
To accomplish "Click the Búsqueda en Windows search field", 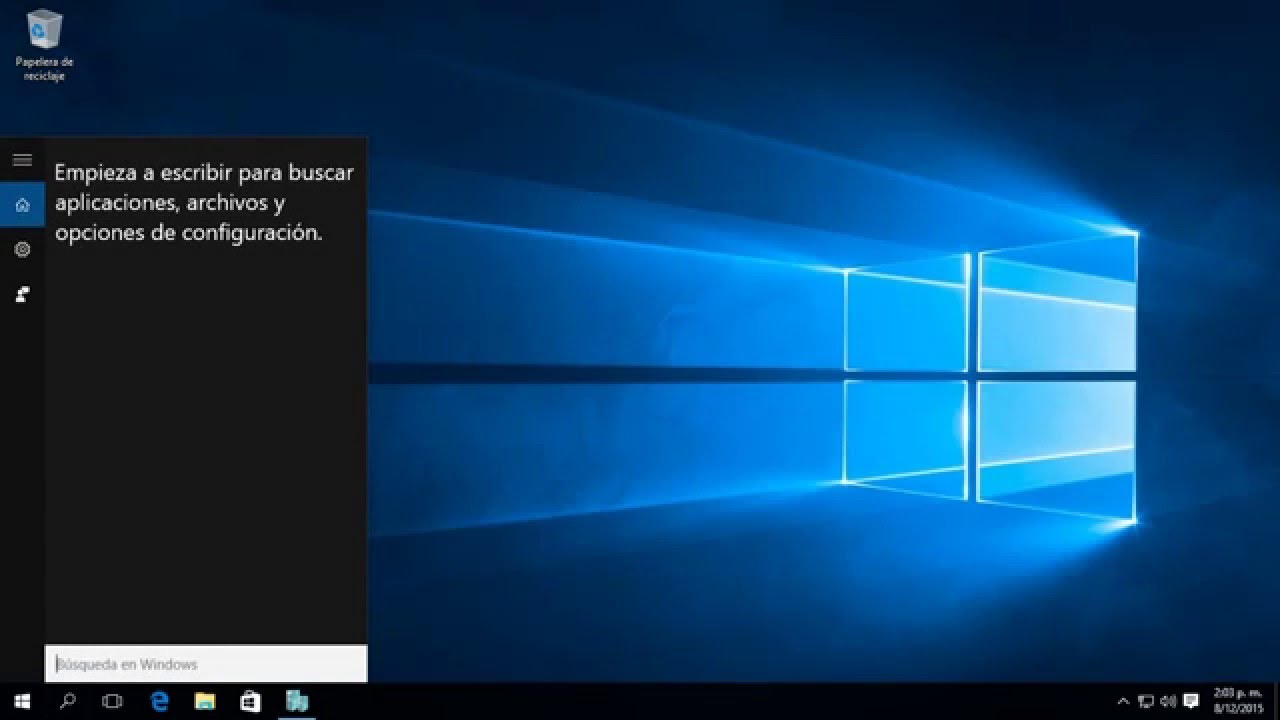I will click(206, 664).
